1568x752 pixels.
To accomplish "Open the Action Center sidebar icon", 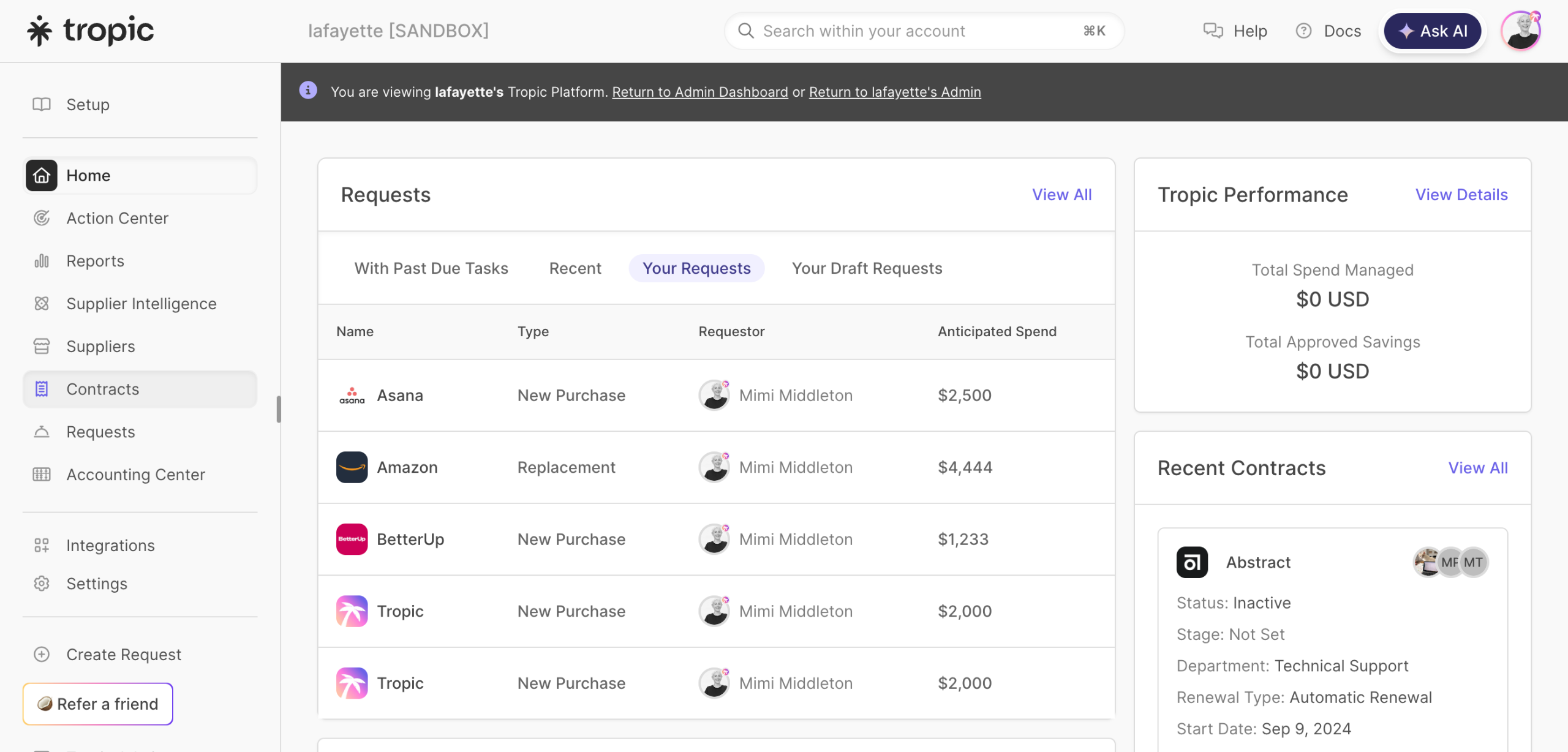I will click(x=42, y=218).
